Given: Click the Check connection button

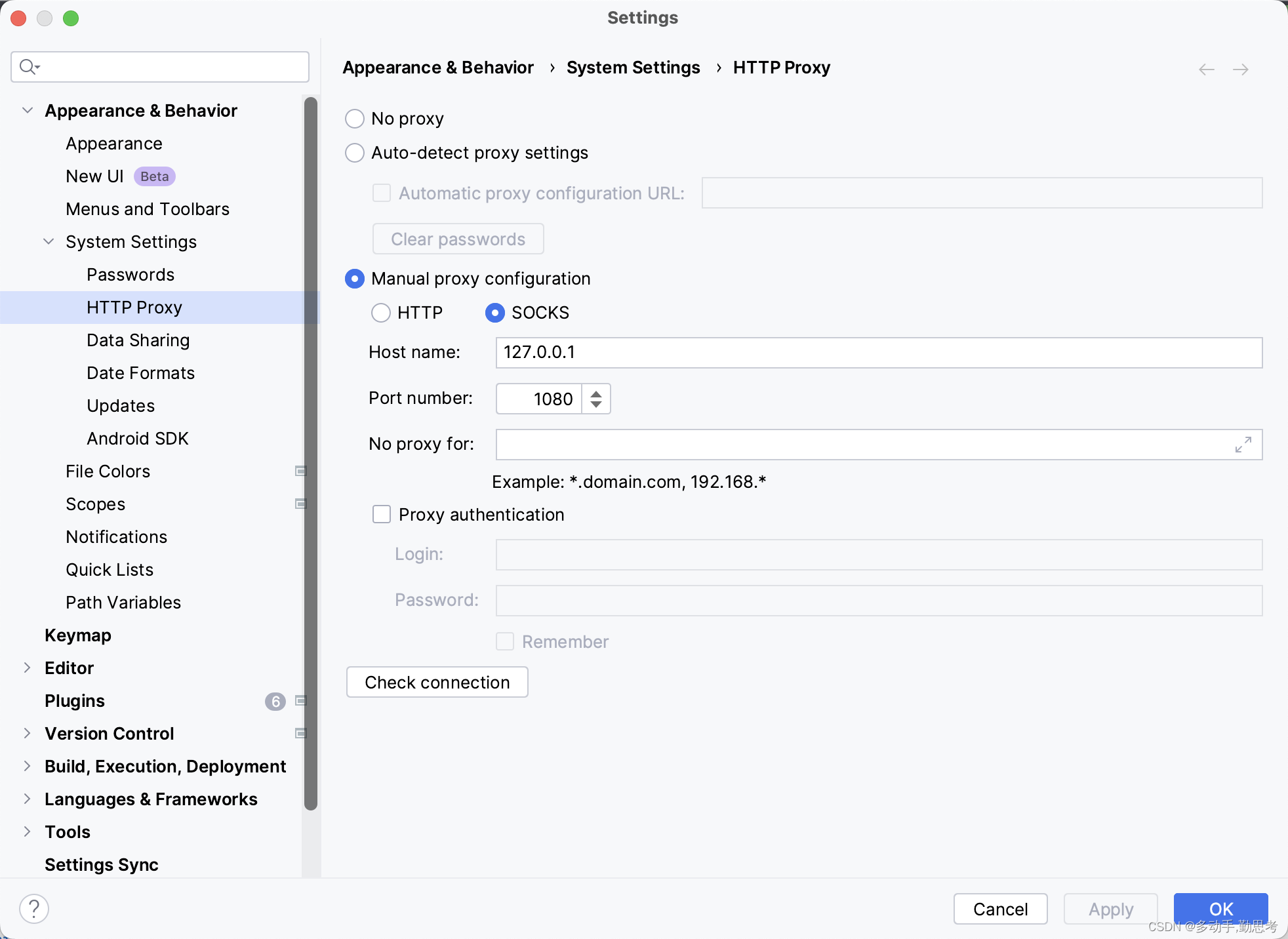Looking at the screenshot, I should click(437, 682).
